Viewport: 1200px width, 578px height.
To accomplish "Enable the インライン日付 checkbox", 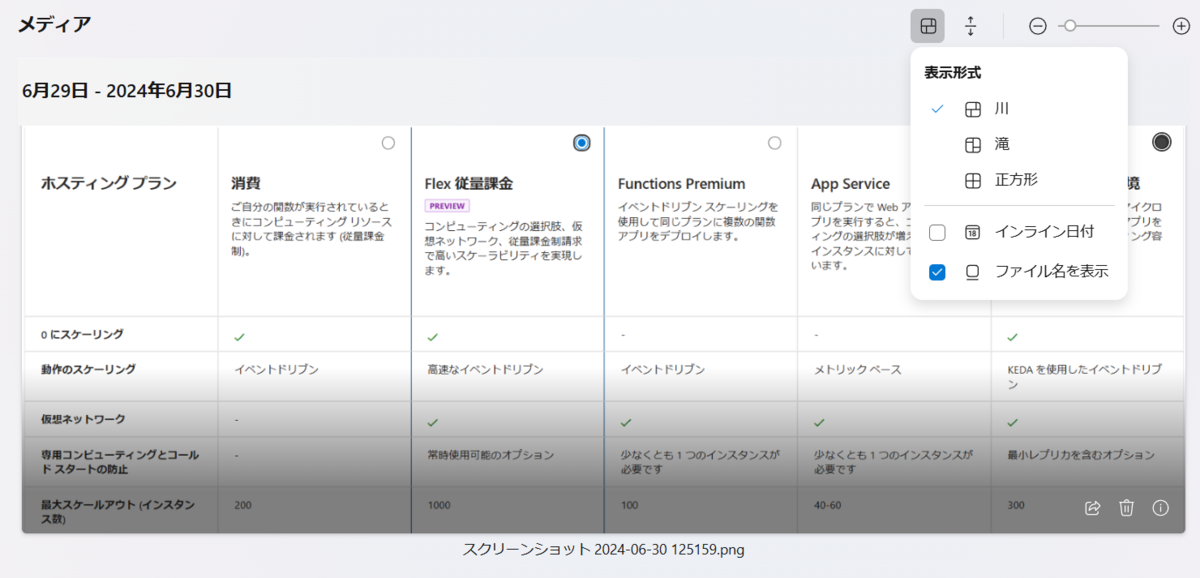I will tap(937, 232).
